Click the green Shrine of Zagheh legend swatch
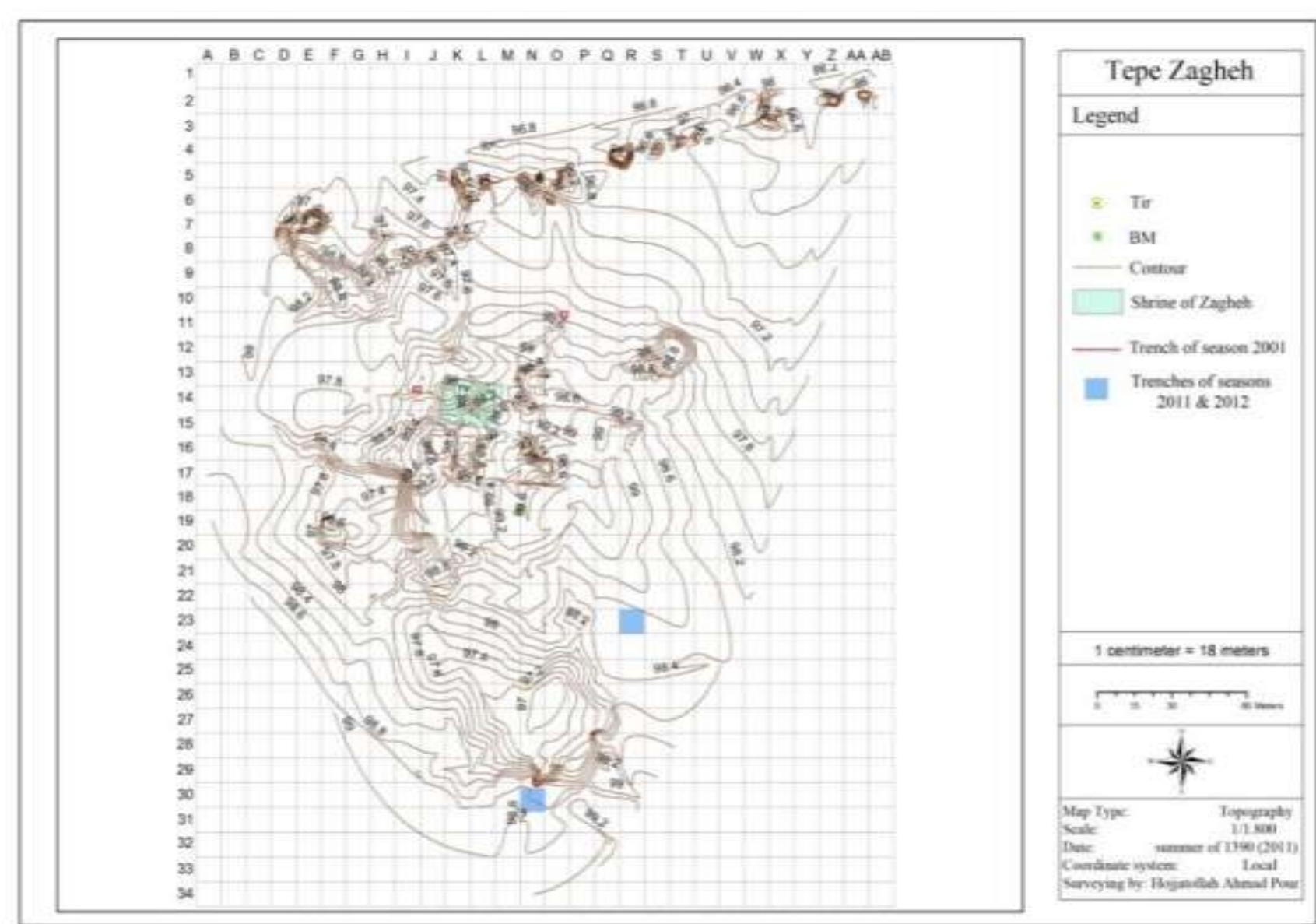This screenshot has width=1316, height=924. click(1097, 302)
